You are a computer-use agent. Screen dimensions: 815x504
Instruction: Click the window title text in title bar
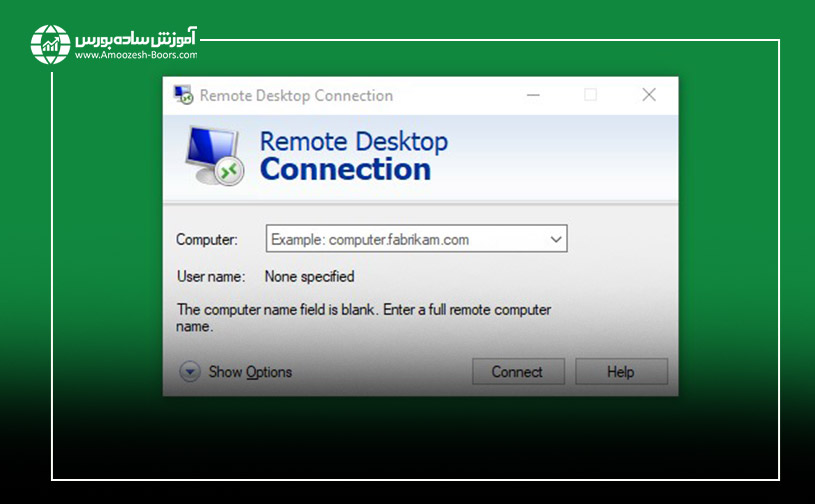[296, 96]
